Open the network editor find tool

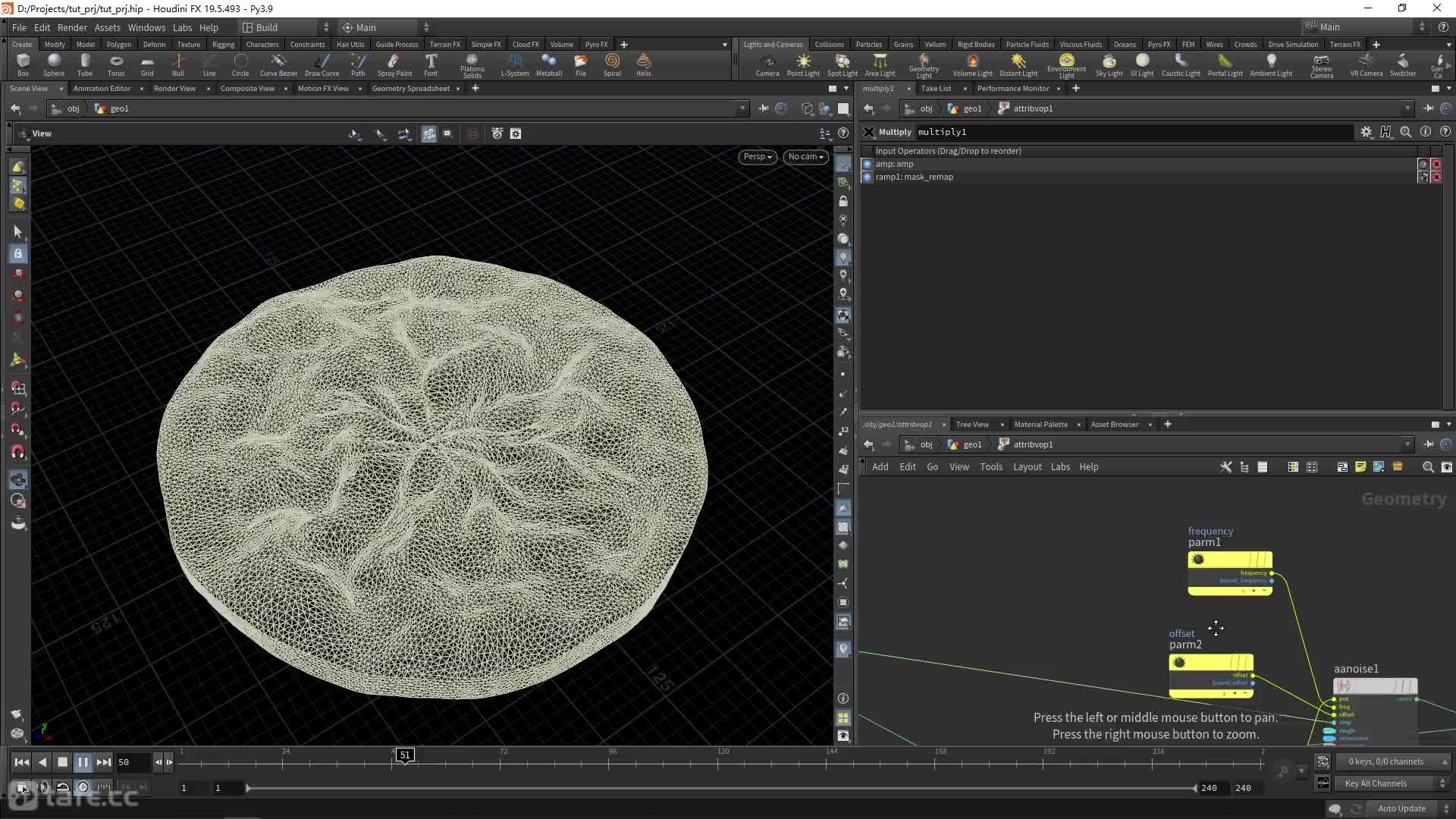click(x=1428, y=467)
